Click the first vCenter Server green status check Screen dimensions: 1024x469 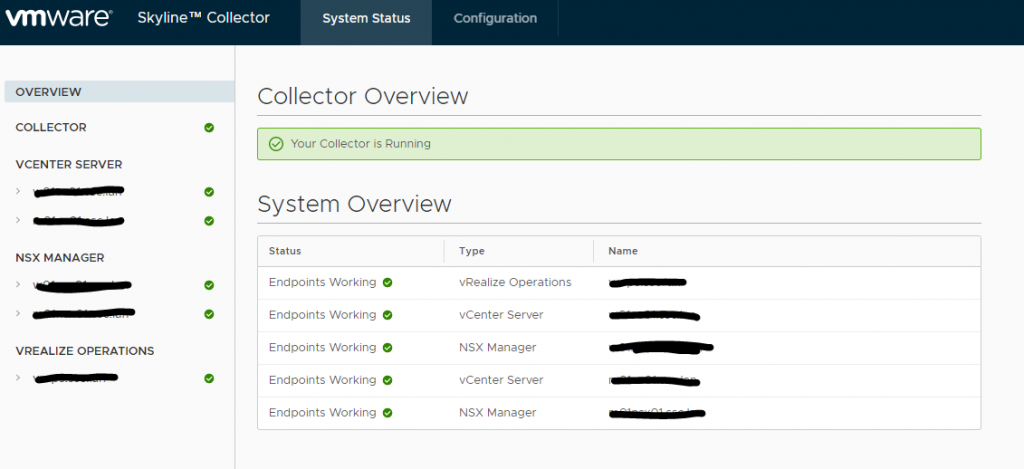click(209, 192)
